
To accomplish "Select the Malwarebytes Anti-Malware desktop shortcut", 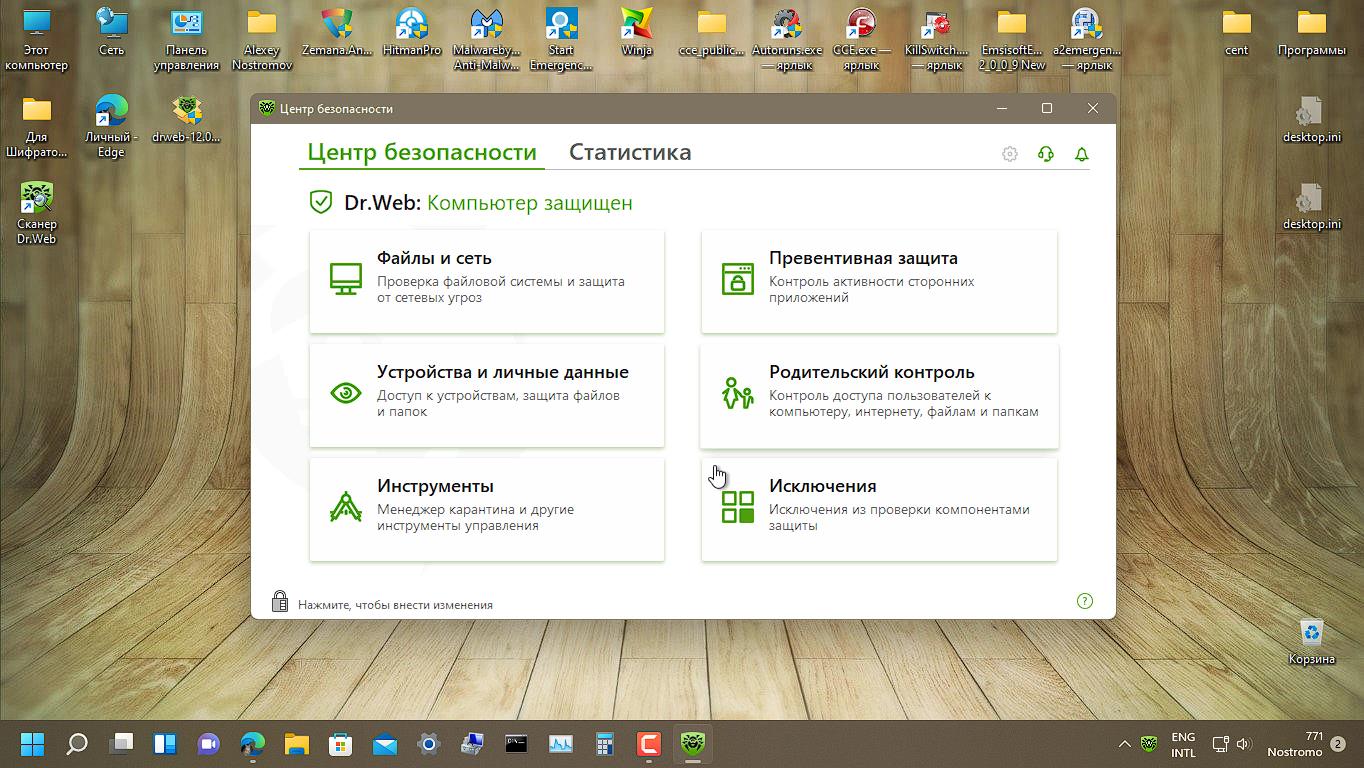I will click(486, 39).
